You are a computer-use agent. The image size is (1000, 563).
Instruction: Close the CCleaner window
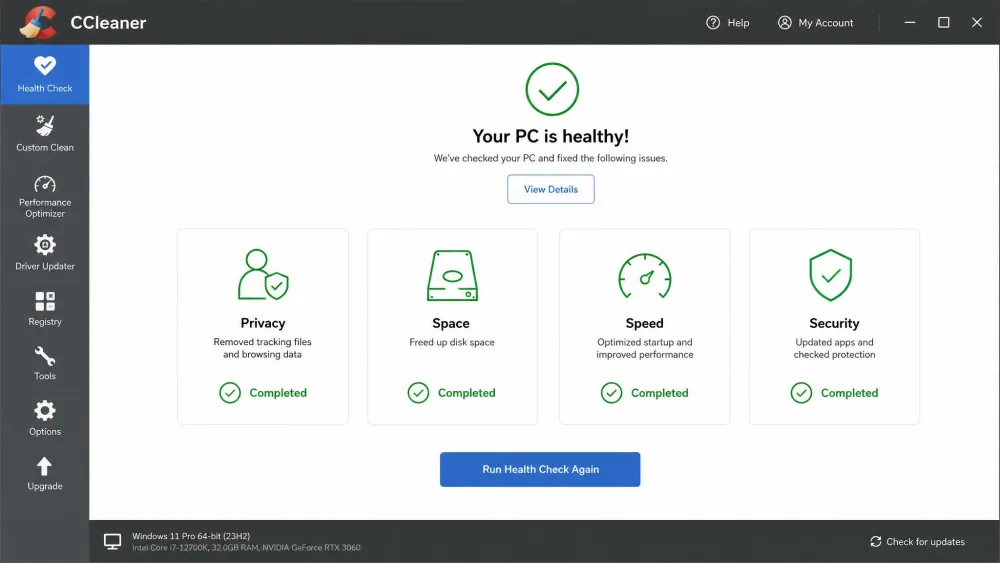point(976,22)
